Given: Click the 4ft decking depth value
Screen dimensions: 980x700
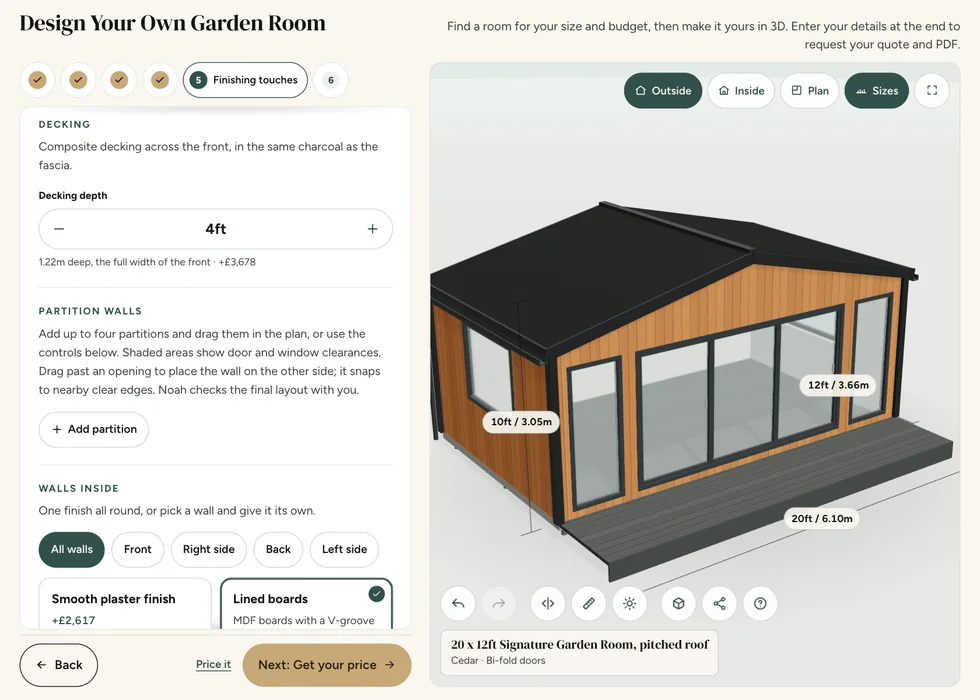Looking at the screenshot, I should (x=216, y=229).
